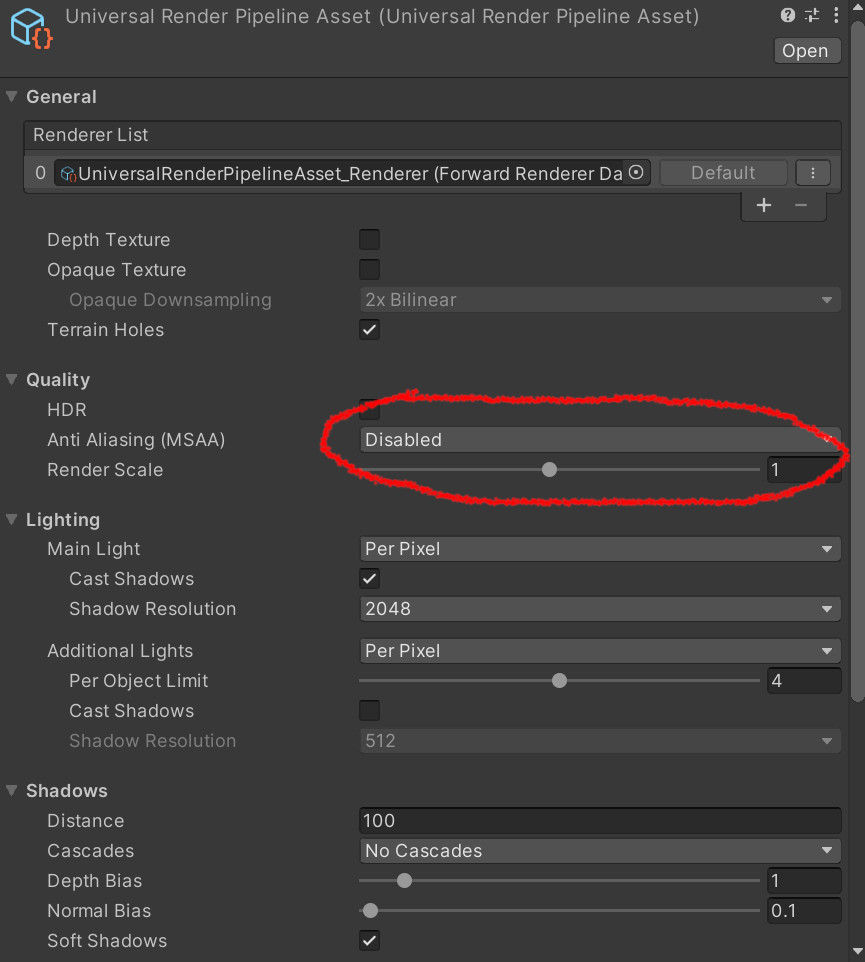865x962 pixels.
Task: Open the Opaque Downsampling dropdown
Action: (600, 299)
